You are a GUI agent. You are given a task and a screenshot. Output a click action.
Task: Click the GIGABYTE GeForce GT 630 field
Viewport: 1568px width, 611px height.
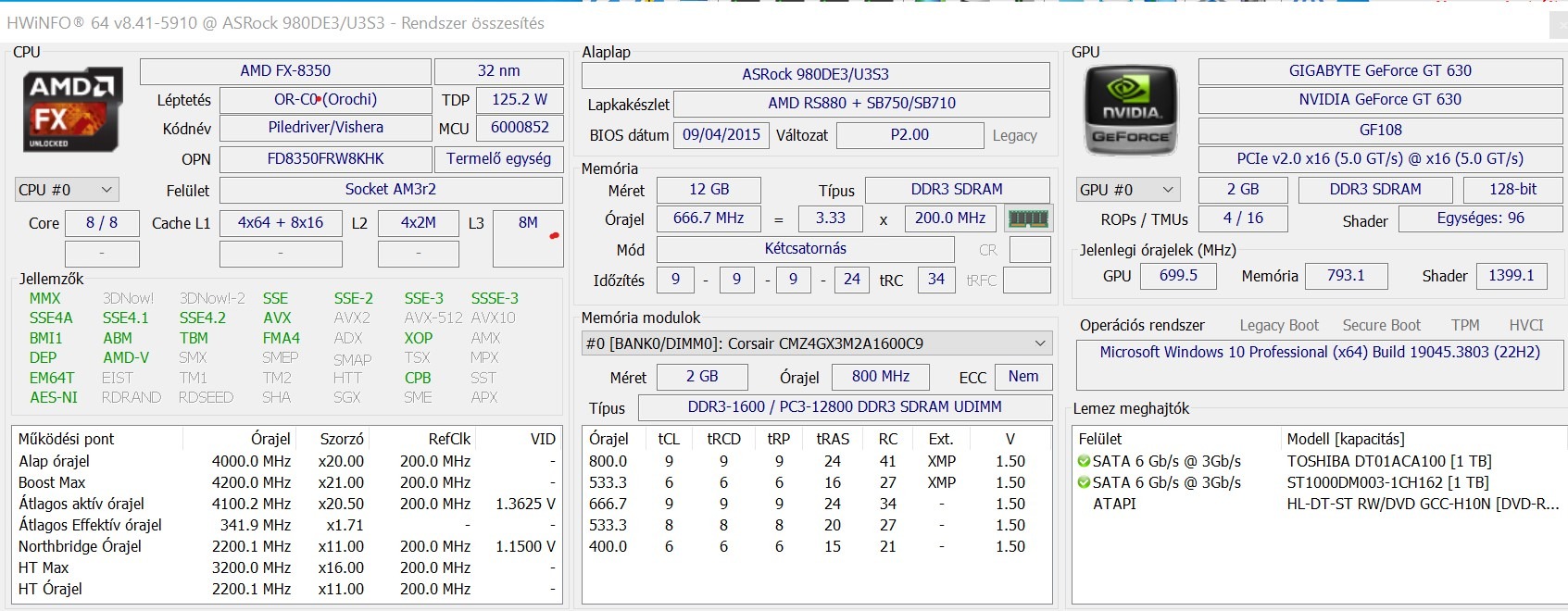coord(1380,71)
